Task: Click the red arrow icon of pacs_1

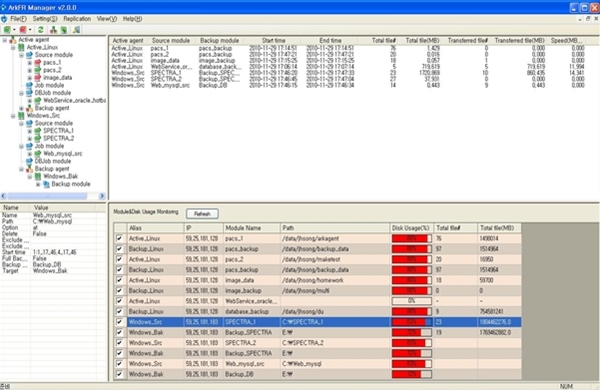Action: pos(38,62)
